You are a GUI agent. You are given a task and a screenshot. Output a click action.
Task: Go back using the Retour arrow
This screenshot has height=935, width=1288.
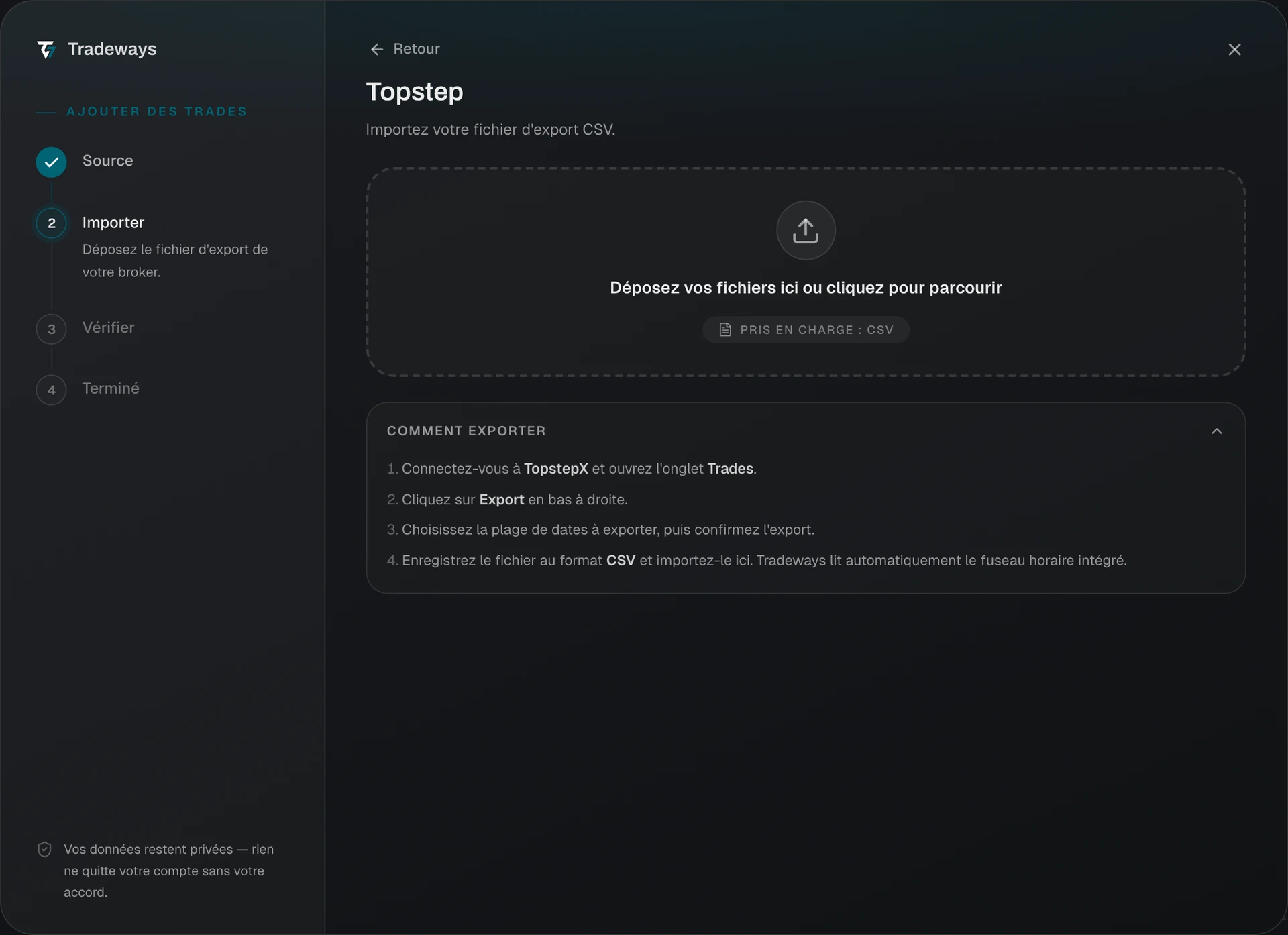377,50
